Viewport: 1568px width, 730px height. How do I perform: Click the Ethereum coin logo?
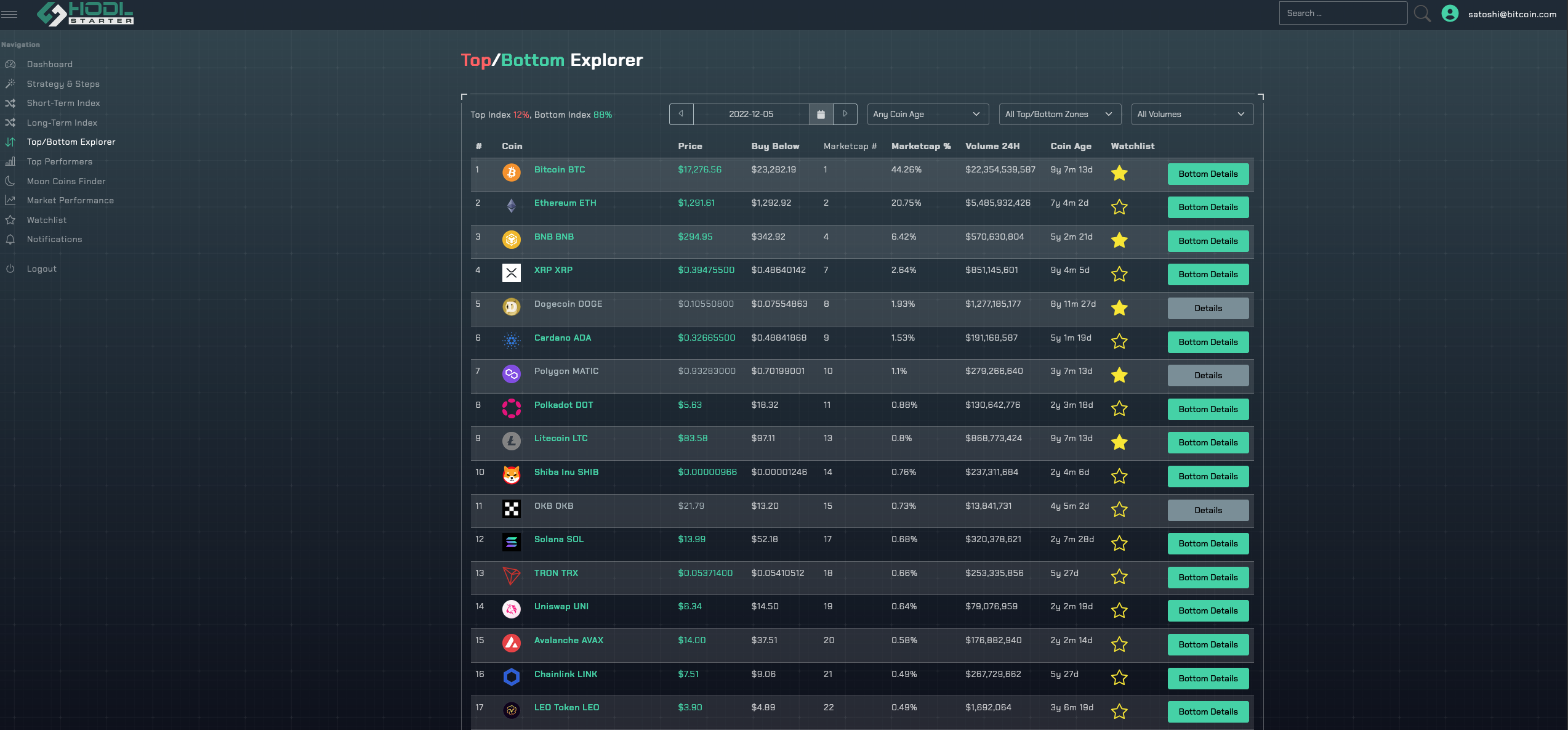[x=512, y=206]
